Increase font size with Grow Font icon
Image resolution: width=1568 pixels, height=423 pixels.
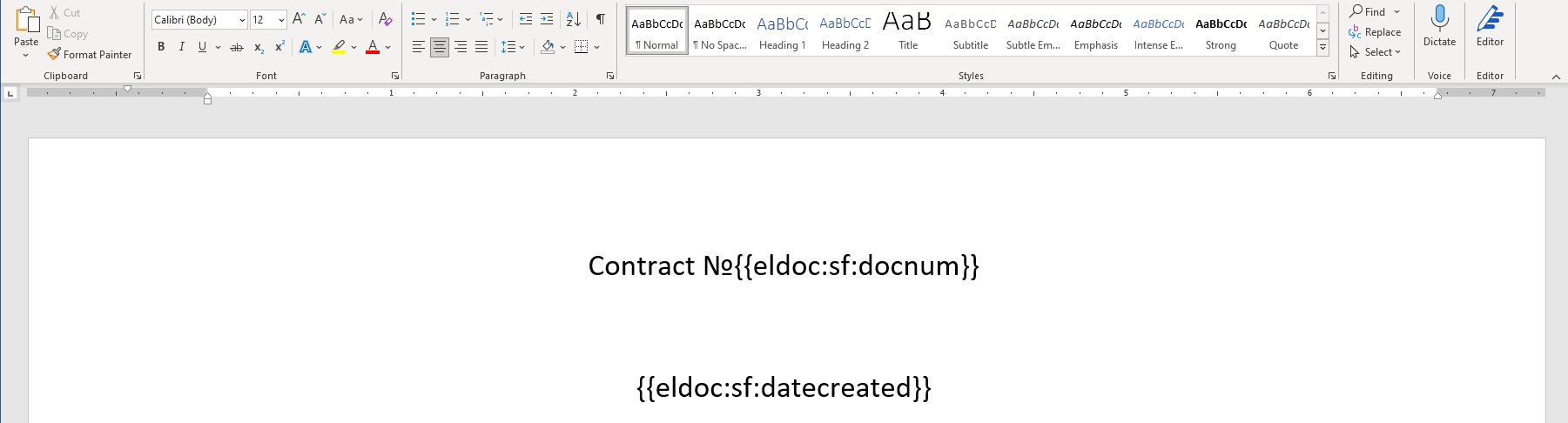(299, 19)
